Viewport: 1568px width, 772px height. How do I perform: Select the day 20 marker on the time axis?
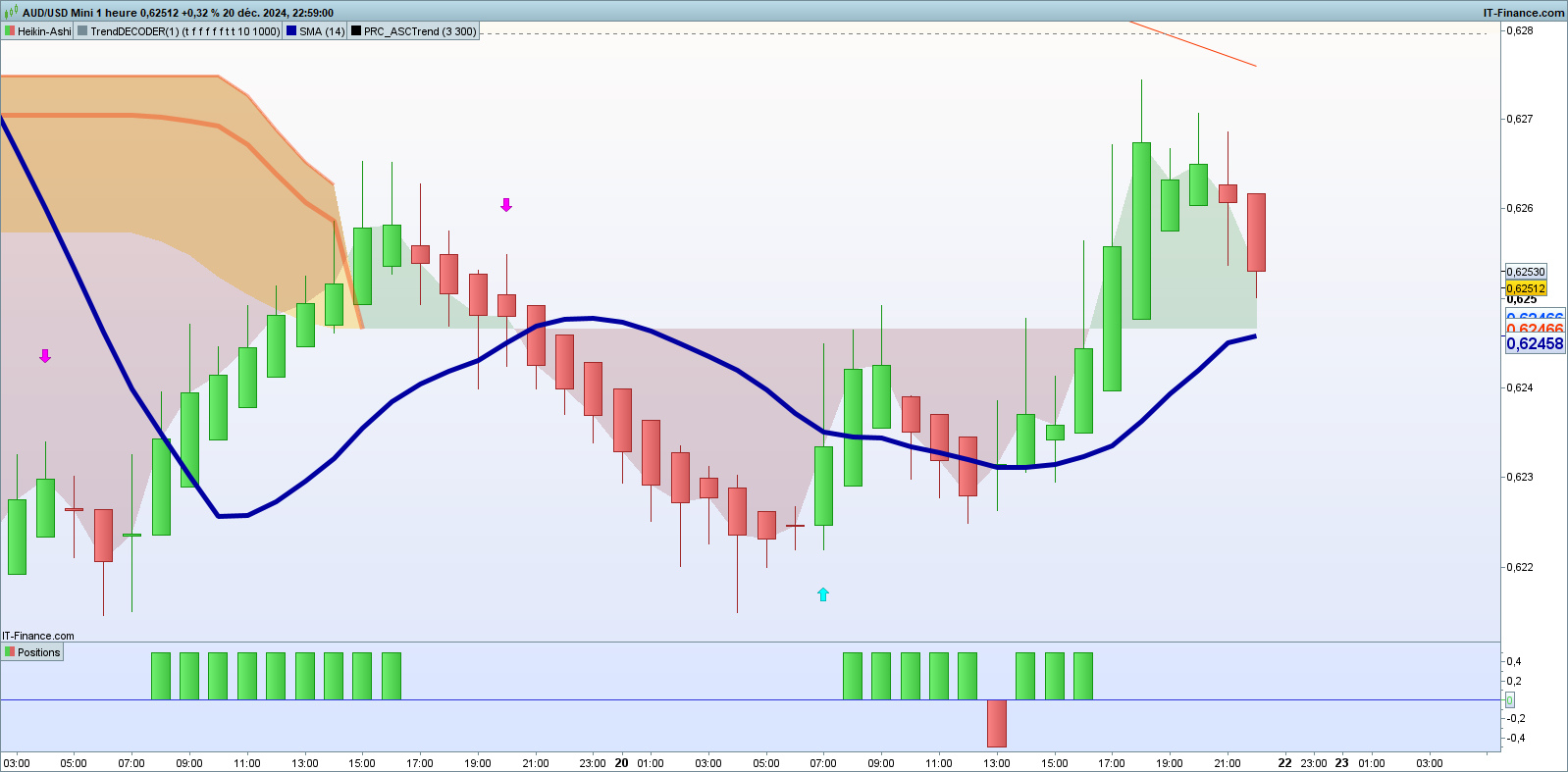point(621,762)
